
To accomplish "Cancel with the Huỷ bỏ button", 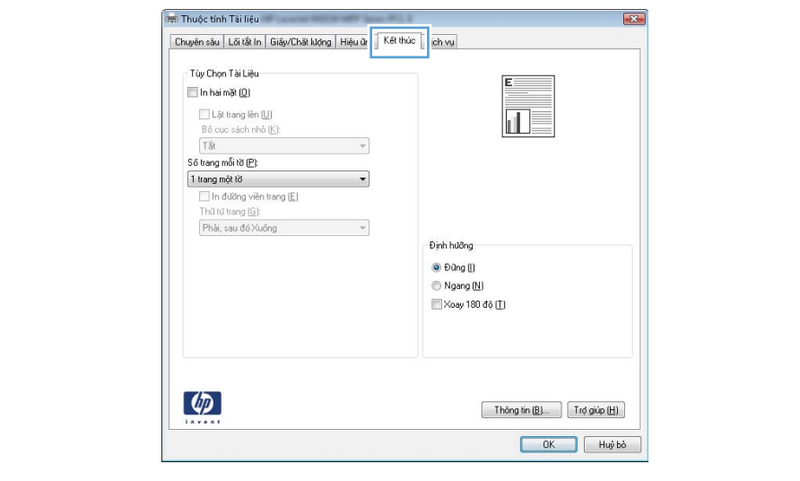I will coord(612,444).
